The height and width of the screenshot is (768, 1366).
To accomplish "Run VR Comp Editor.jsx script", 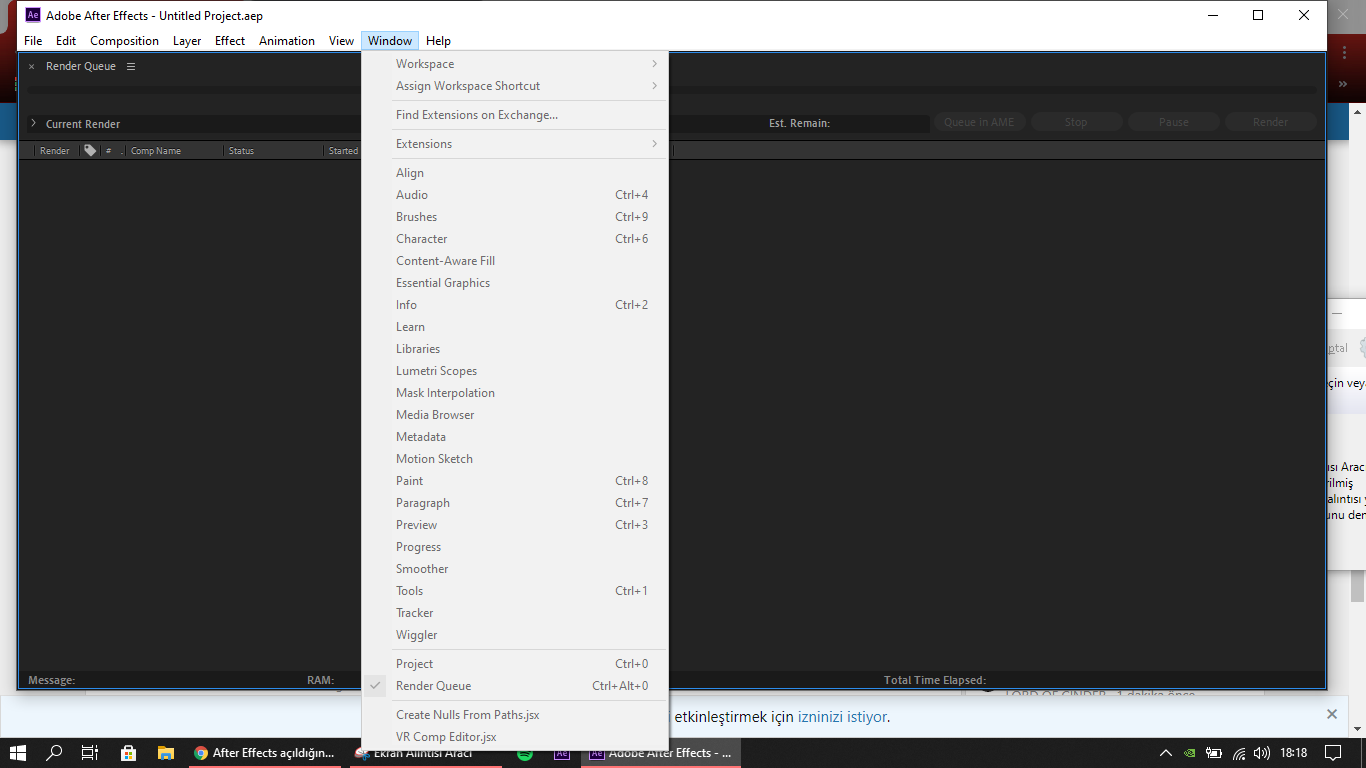I will 515,737.
